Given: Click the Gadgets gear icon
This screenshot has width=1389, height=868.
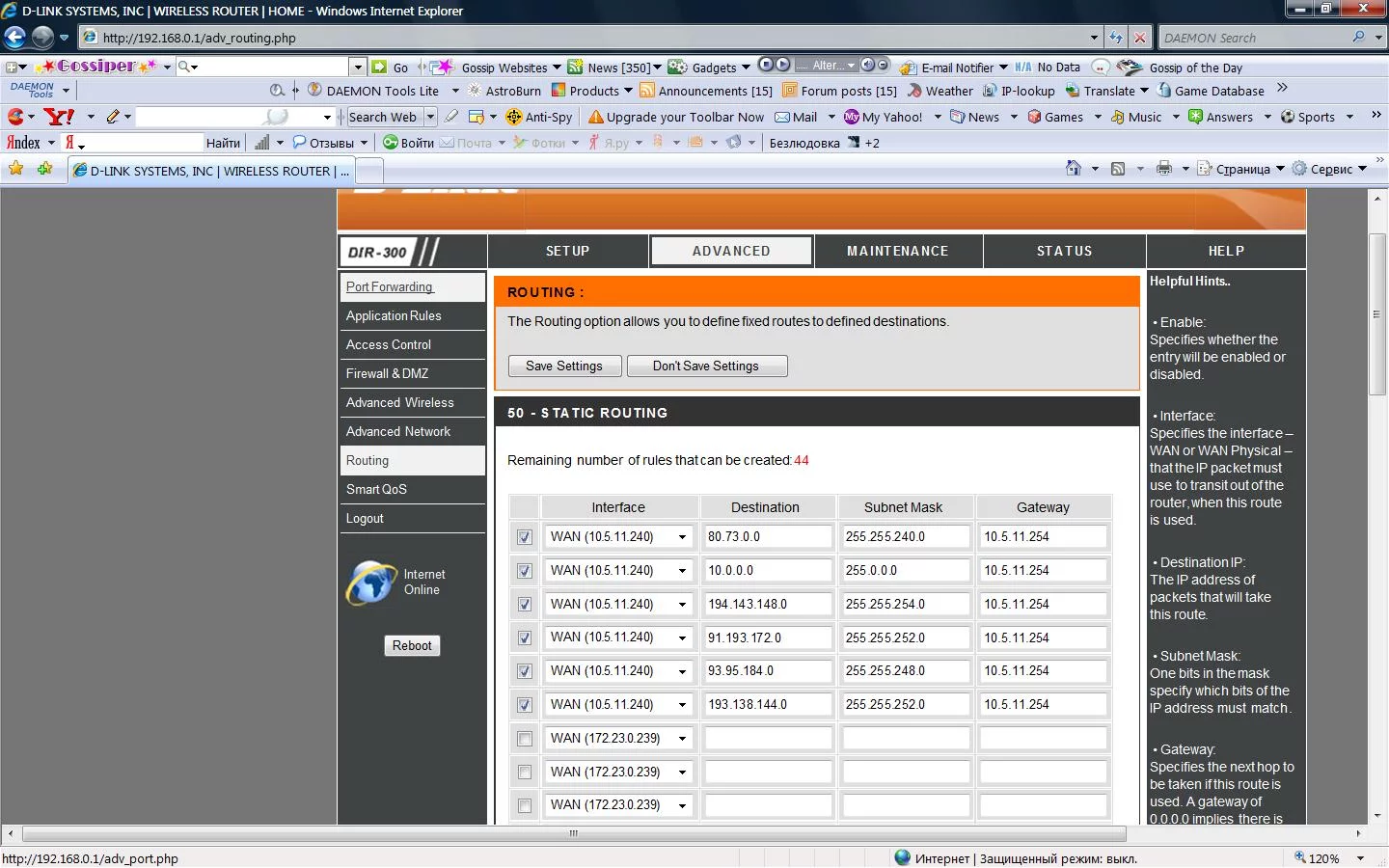Looking at the screenshot, I should coord(677,67).
